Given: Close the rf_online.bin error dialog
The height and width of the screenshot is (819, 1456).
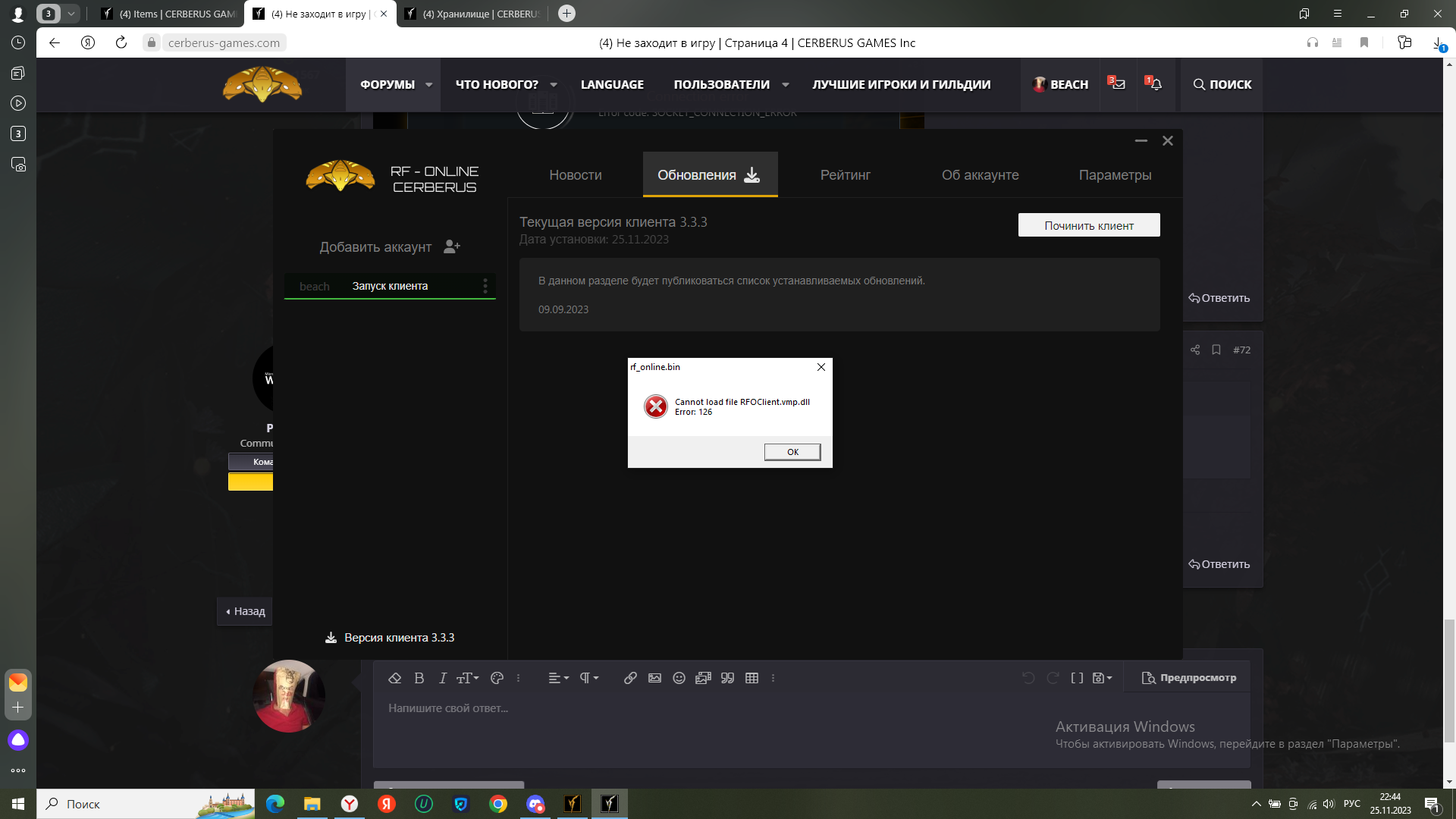Looking at the screenshot, I should (x=821, y=367).
